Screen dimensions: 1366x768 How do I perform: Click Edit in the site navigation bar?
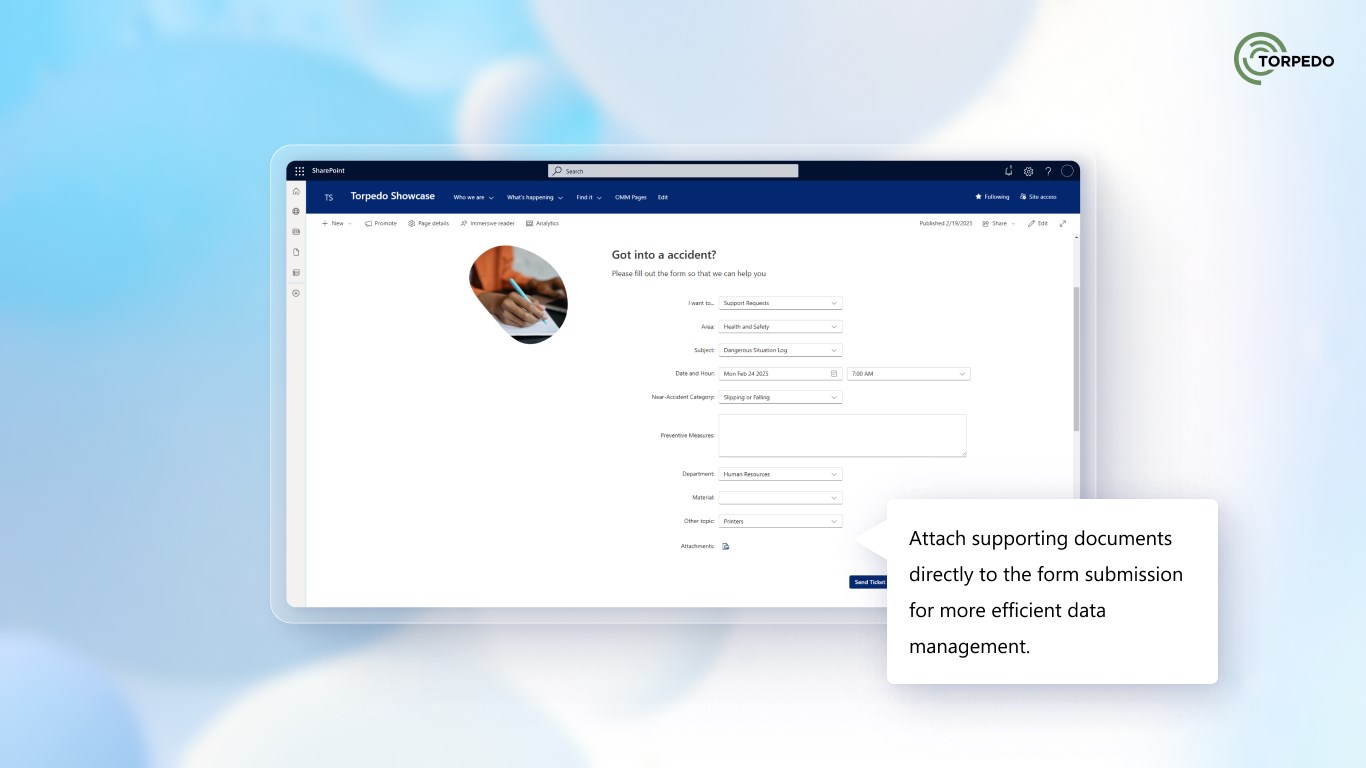663,197
